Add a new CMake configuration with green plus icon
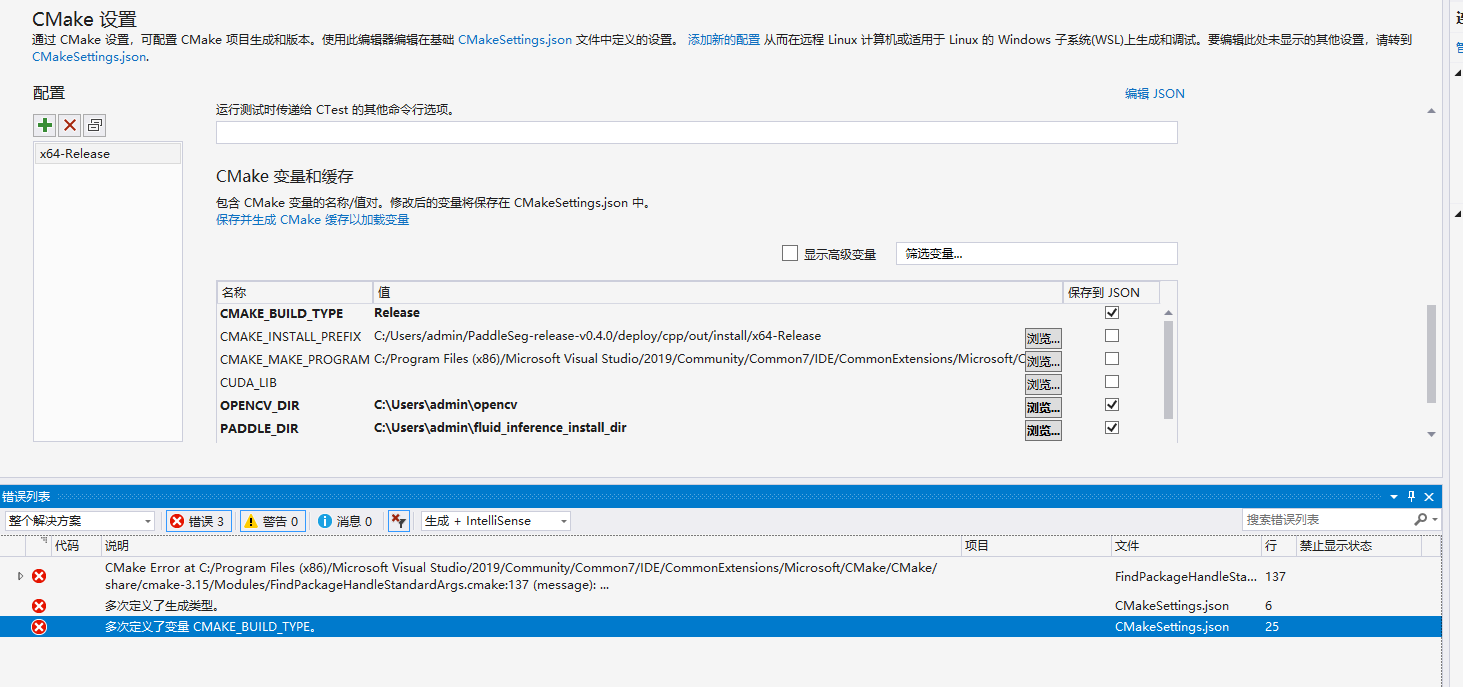Screen dimensions: 1463x687 [44, 124]
